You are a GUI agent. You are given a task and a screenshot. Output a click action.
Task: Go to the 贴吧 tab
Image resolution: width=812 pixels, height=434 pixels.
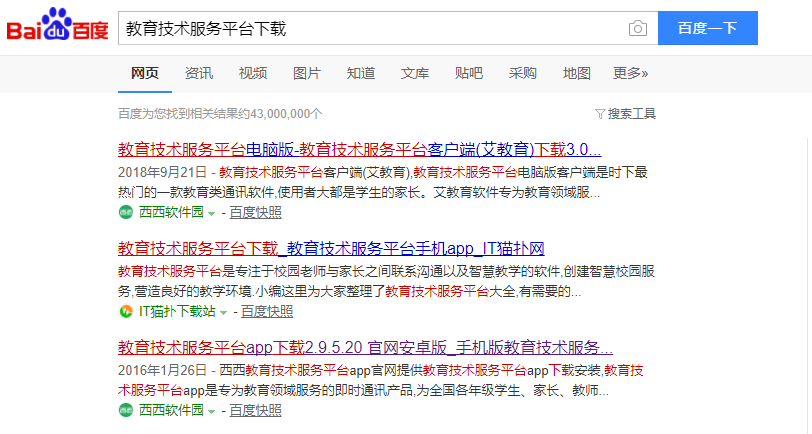469,73
